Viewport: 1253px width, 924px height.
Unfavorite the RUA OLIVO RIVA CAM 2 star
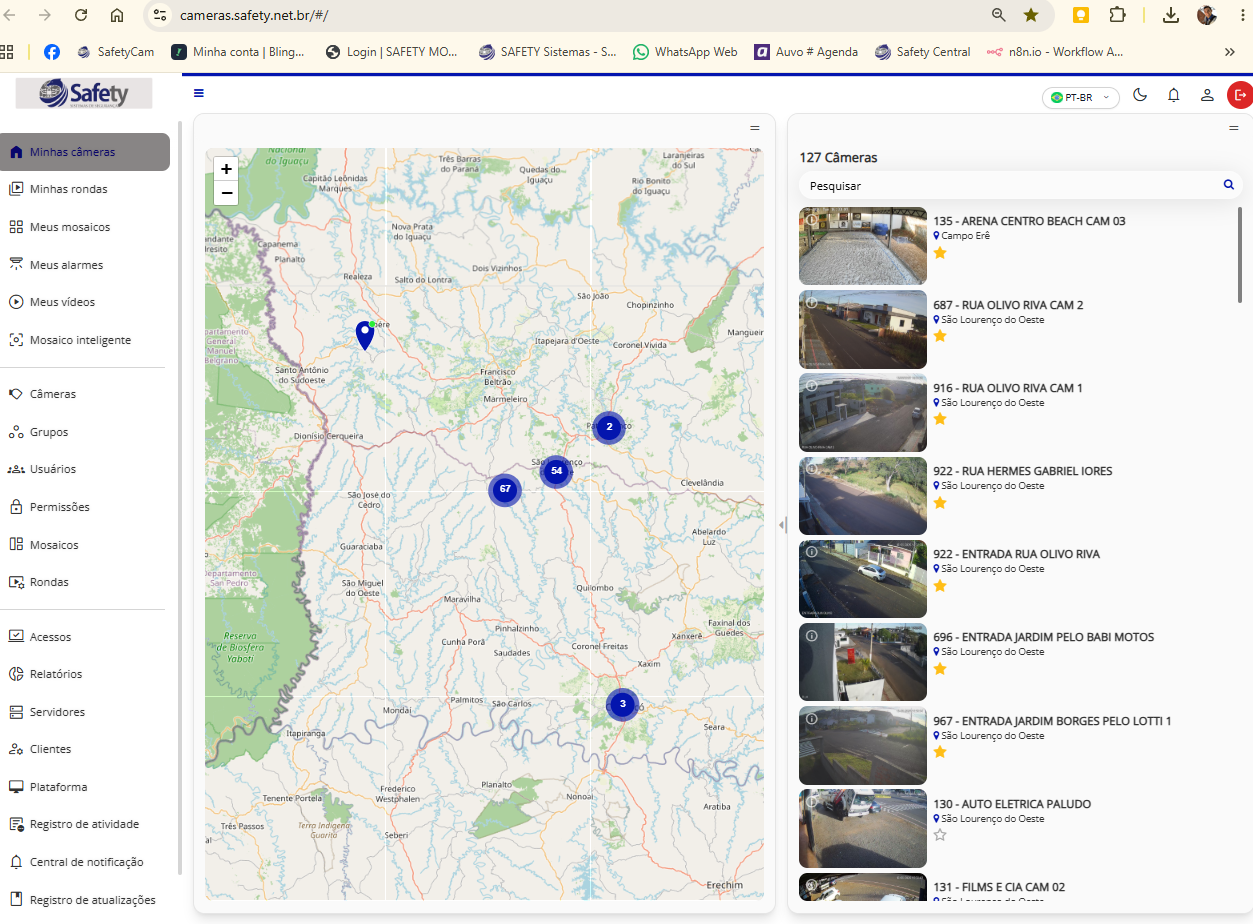pos(940,336)
